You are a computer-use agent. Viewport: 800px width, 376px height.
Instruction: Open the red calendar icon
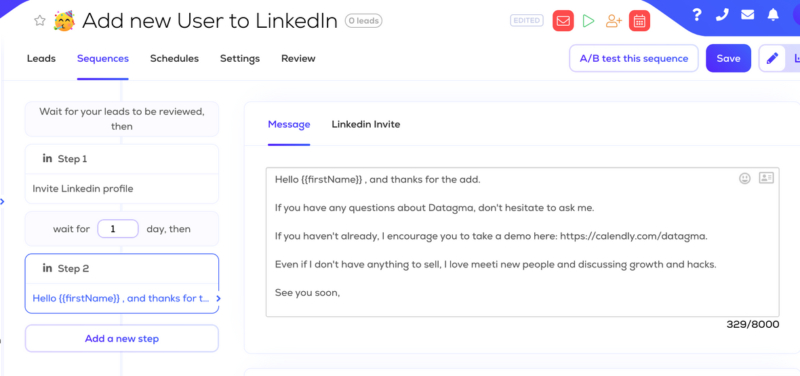(x=639, y=21)
